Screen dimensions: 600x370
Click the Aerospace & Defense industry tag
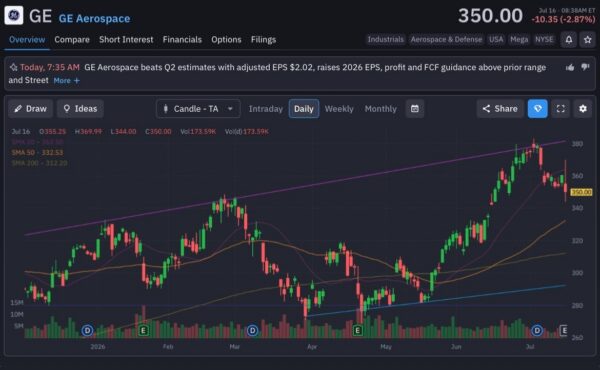446,39
